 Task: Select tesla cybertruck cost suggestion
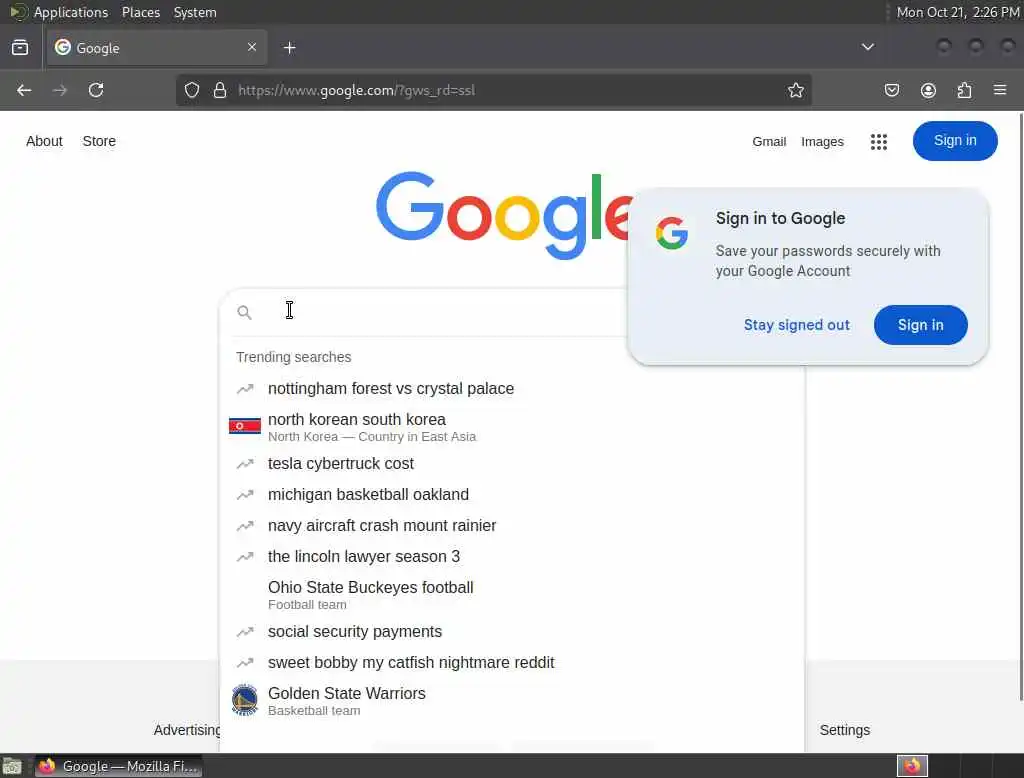point(511,464)
